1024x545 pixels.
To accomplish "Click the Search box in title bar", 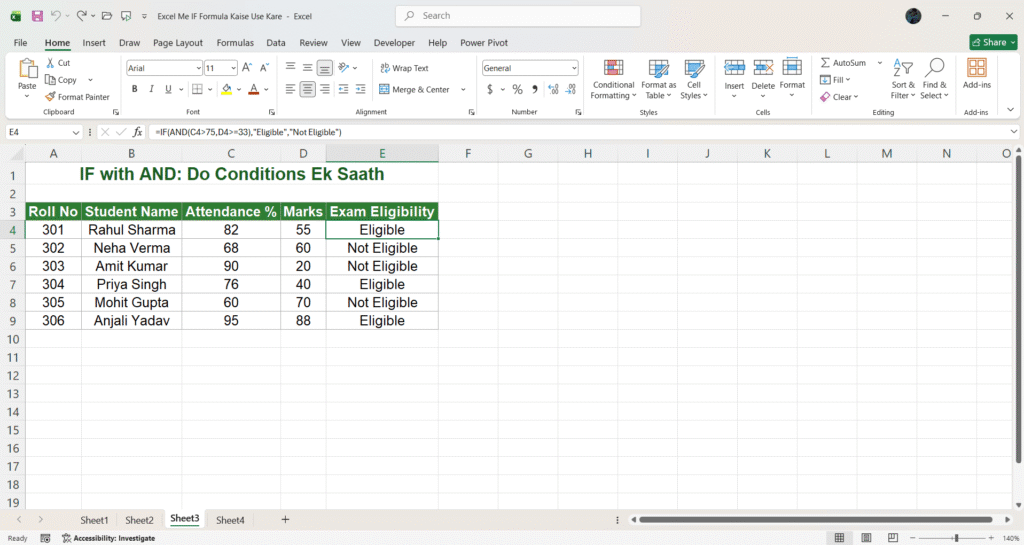I will (x=518, y=16).
